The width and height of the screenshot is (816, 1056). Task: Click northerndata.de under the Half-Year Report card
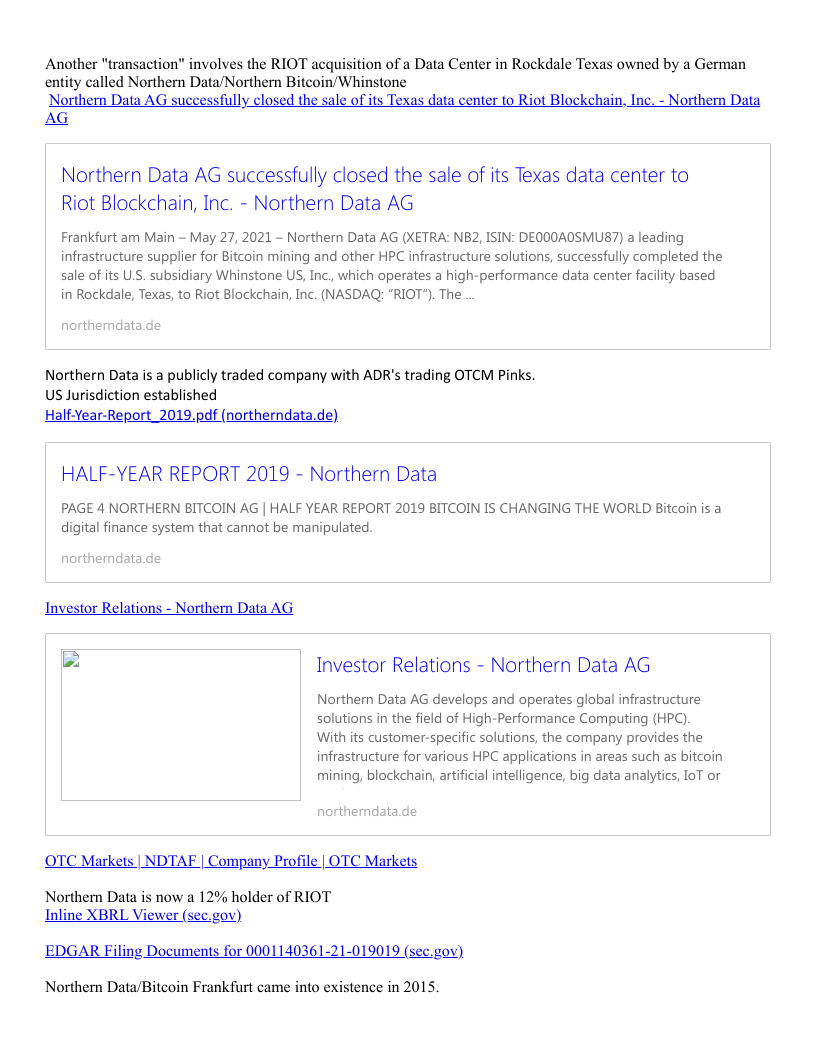(x=110, y=558)
